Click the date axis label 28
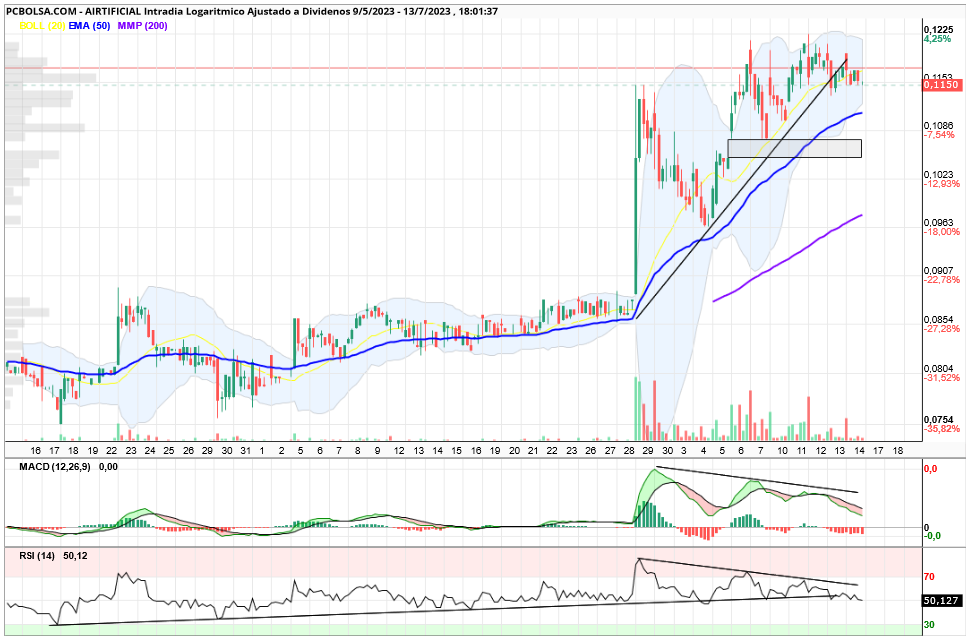970x640 pixels. pyautogui.click(x=630, y=451)
